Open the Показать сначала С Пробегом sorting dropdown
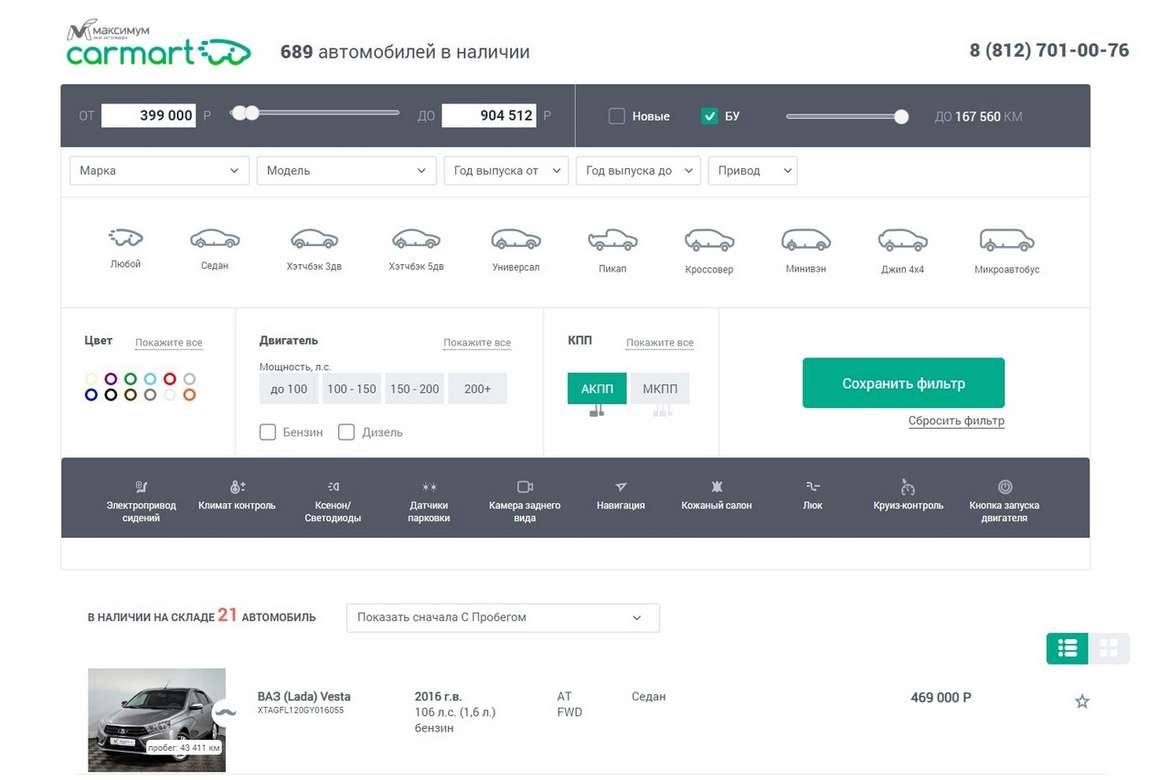The height and width of the screenshot is (780, 1170). (502, 618)
